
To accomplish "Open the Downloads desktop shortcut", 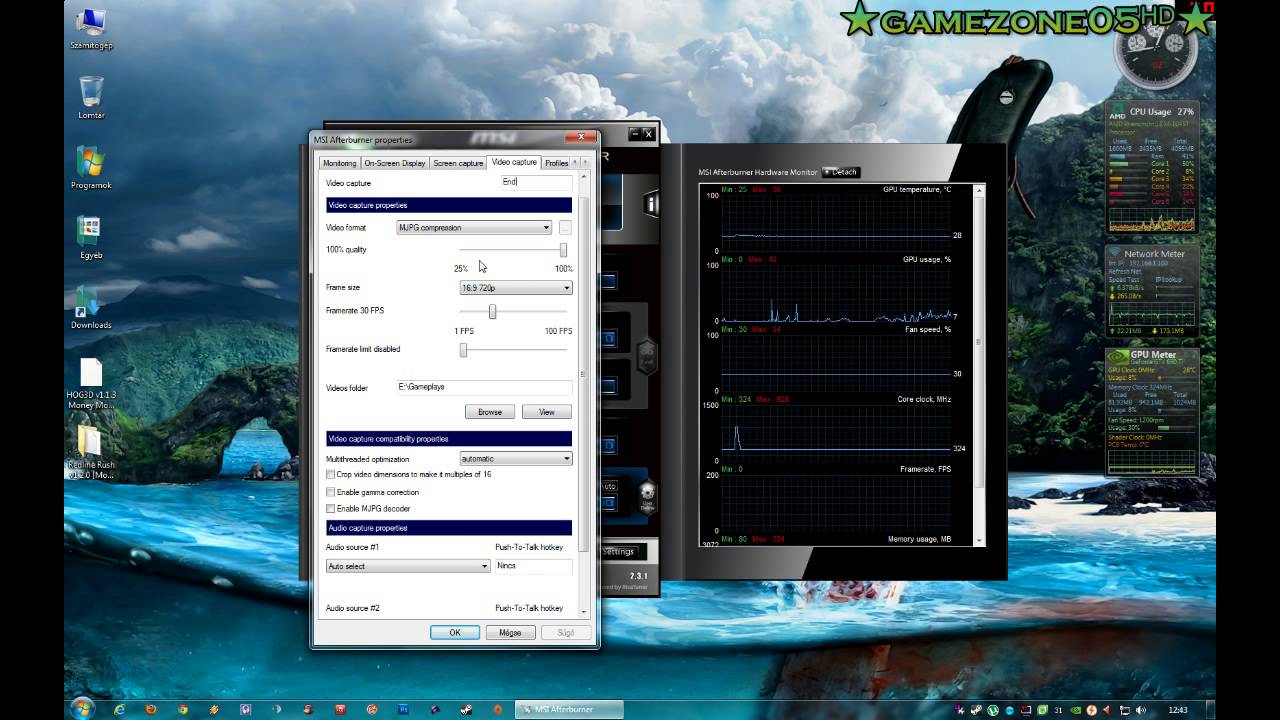I will click(91, 307).
